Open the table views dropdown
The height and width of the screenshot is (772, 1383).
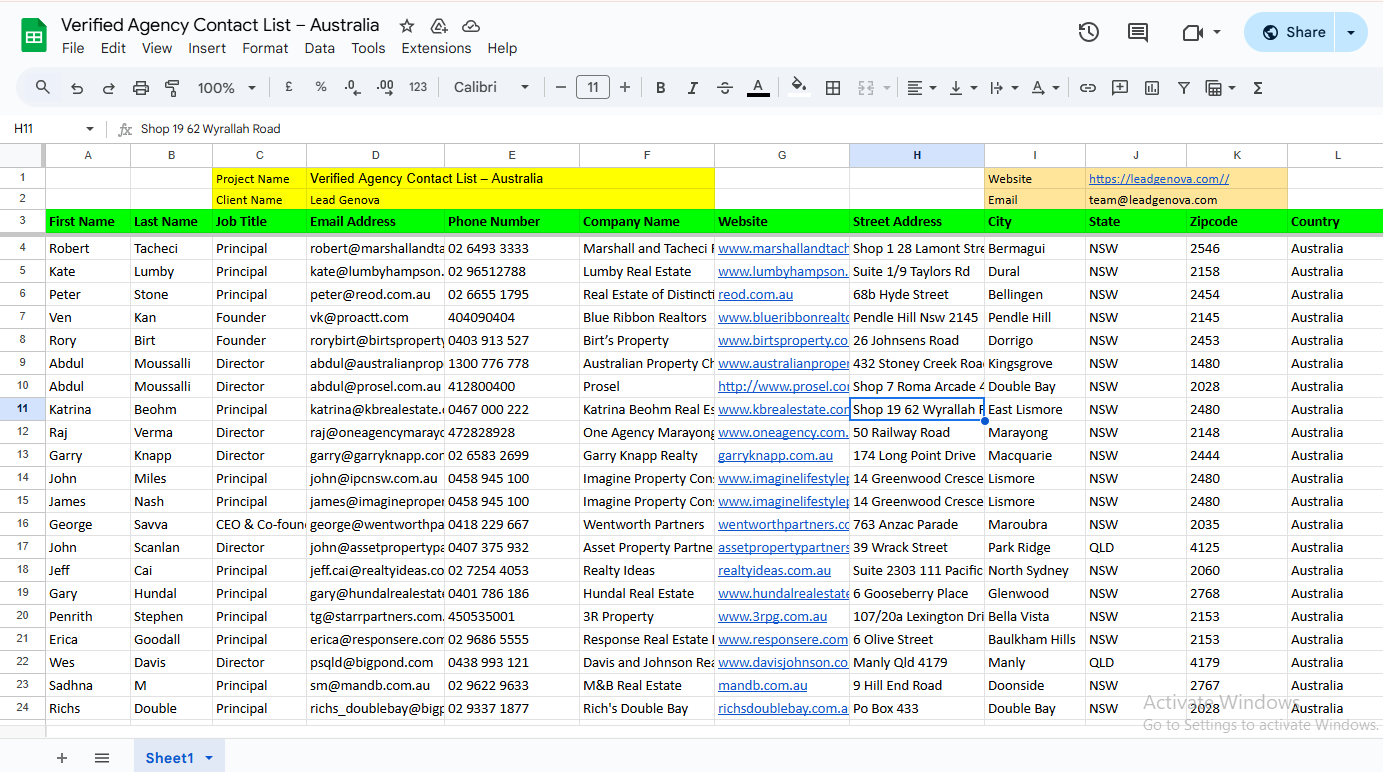(x=1221, y=88)
